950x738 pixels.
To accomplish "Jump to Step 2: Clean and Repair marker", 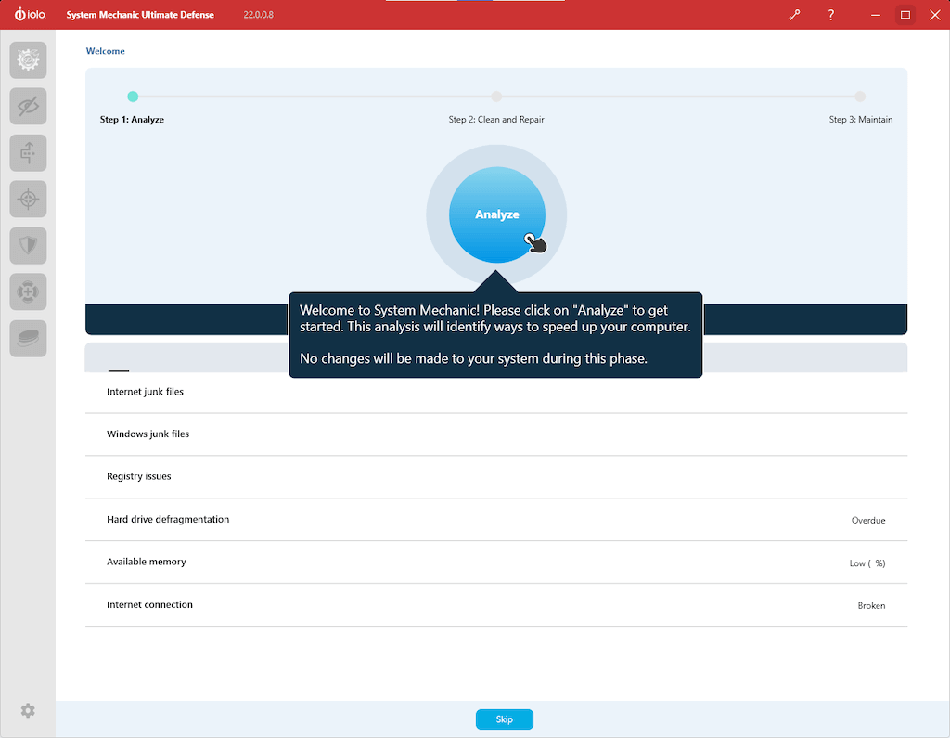I will click(x=496, y=97).
